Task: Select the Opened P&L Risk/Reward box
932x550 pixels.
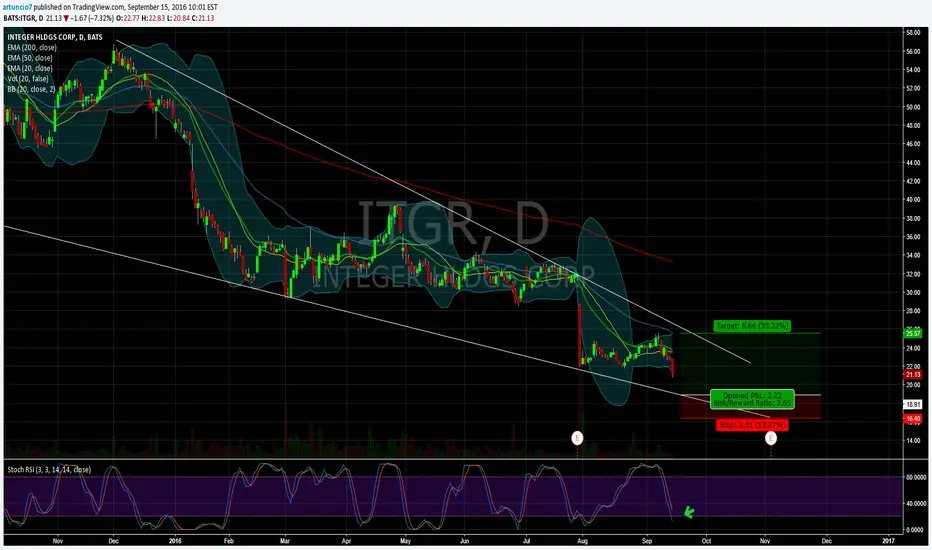Action: tap(752, 399)
